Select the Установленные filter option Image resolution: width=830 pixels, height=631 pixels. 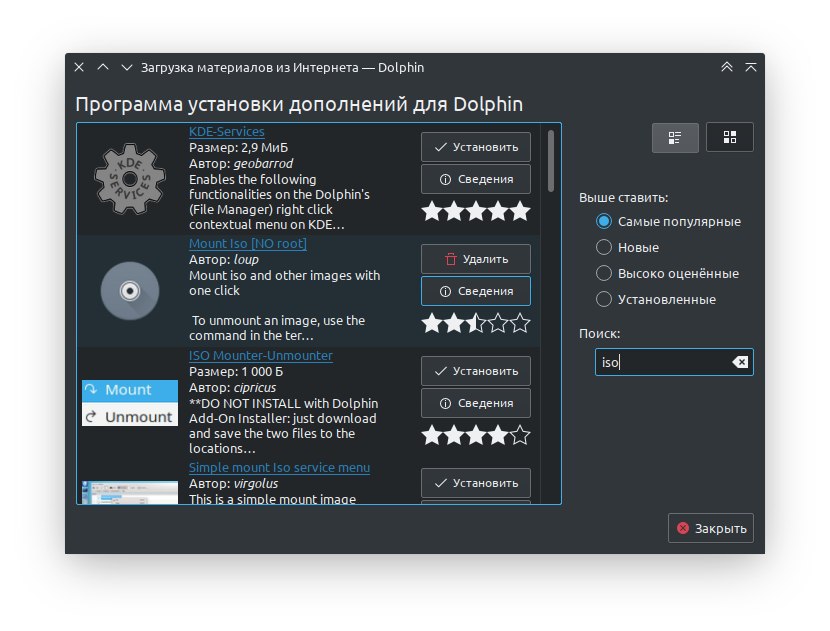click(x=656, y=299)
